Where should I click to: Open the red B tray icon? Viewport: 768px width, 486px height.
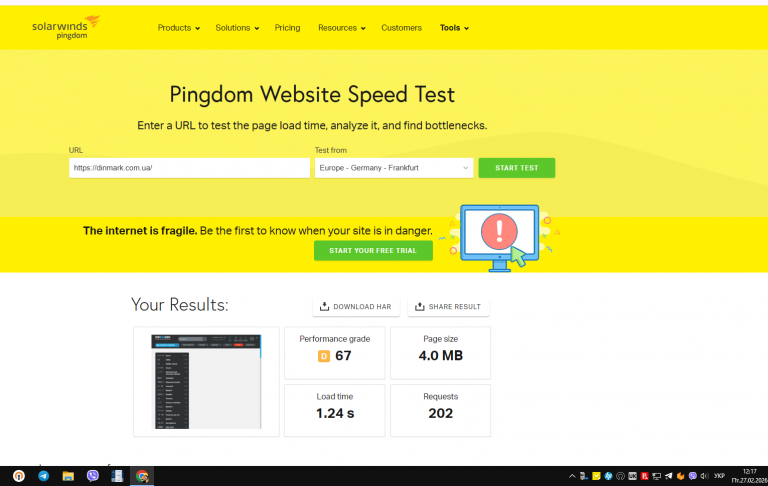click(x=645, y=476)
